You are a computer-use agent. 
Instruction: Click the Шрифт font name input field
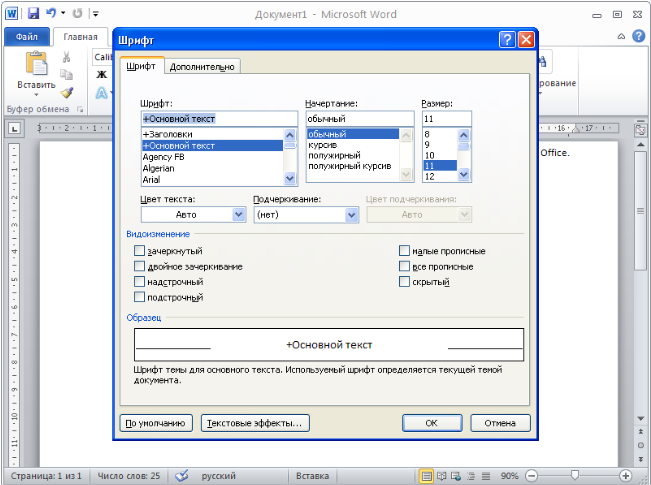point(219,119)
